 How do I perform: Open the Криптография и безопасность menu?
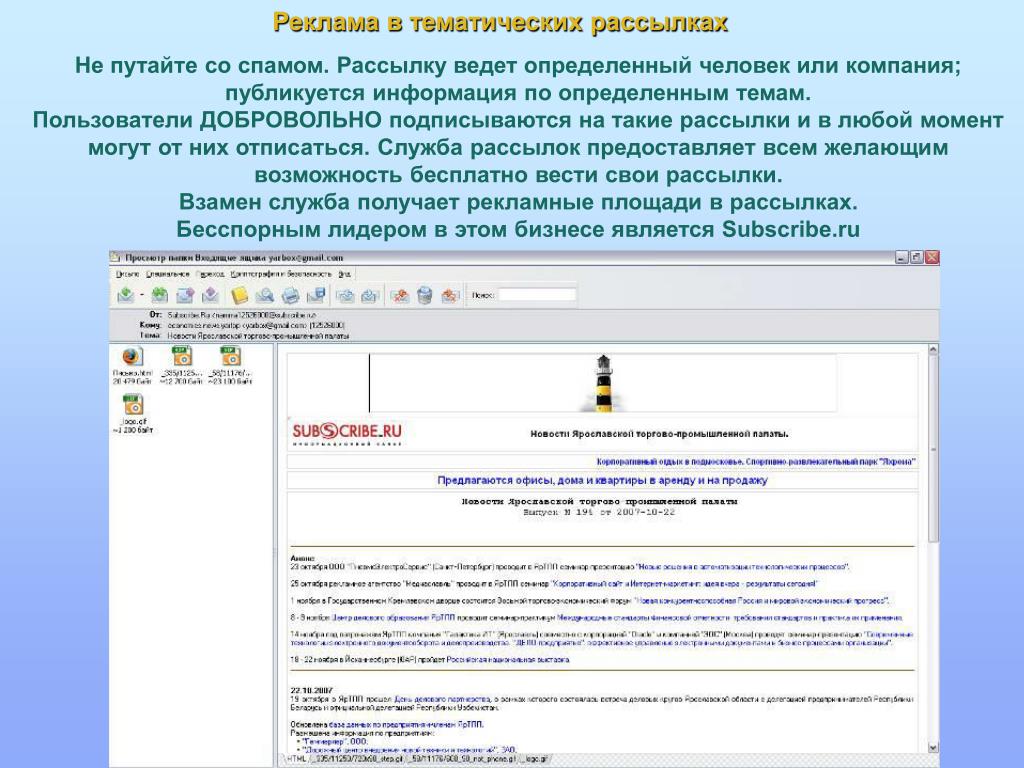281,274
